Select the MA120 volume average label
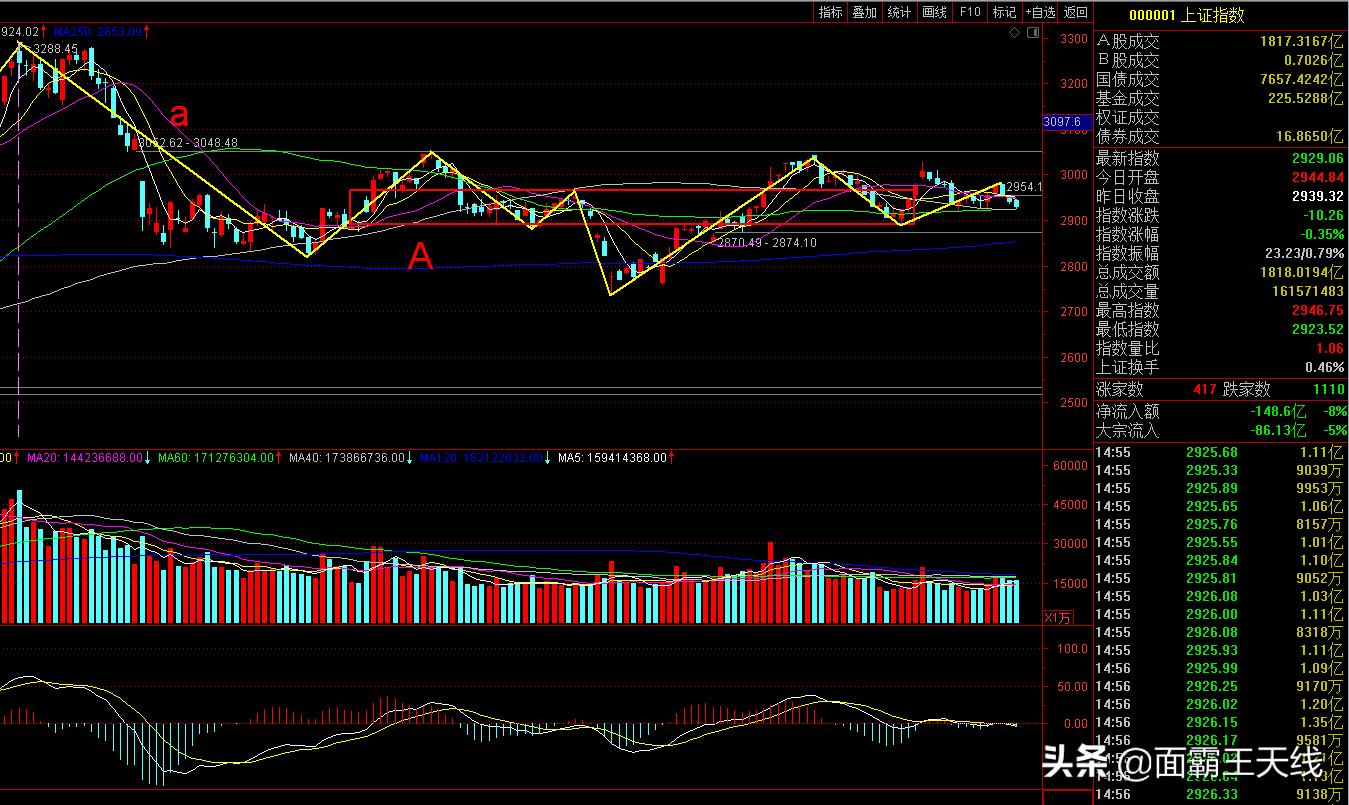The height and width of the screenshot is (805, 1349). click(x=485, y=458)
